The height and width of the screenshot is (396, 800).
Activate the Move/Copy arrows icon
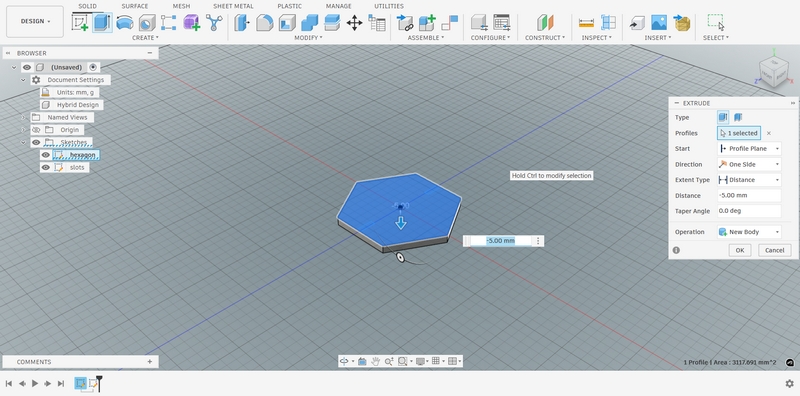(354, 22)
